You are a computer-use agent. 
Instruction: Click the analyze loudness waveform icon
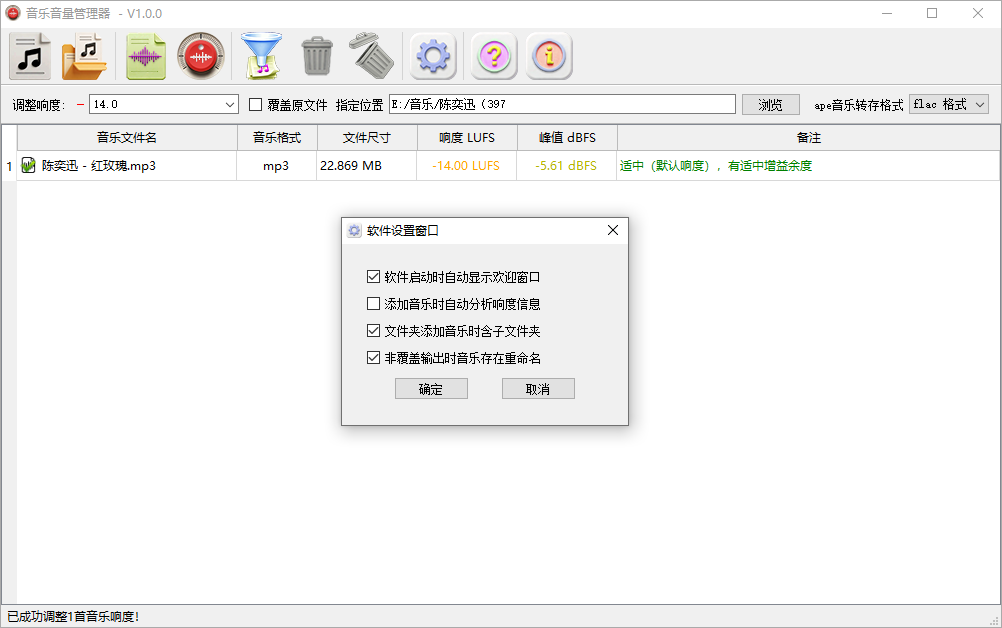click(146, 56)
